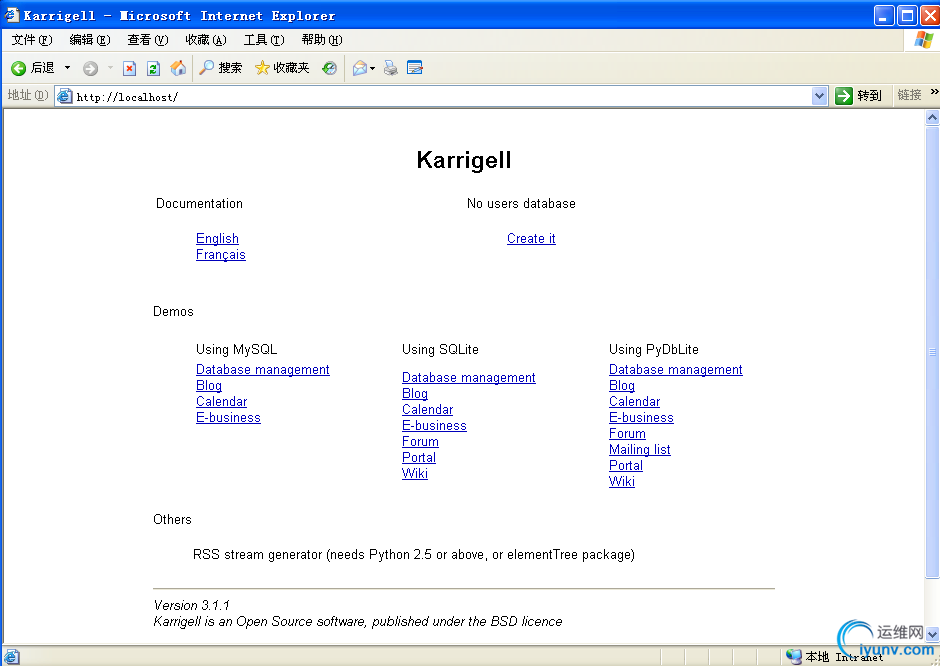Viewport: 940px width, 666px height.
Task: Open the Calendar link under SQLite
Action: point(427,410)
